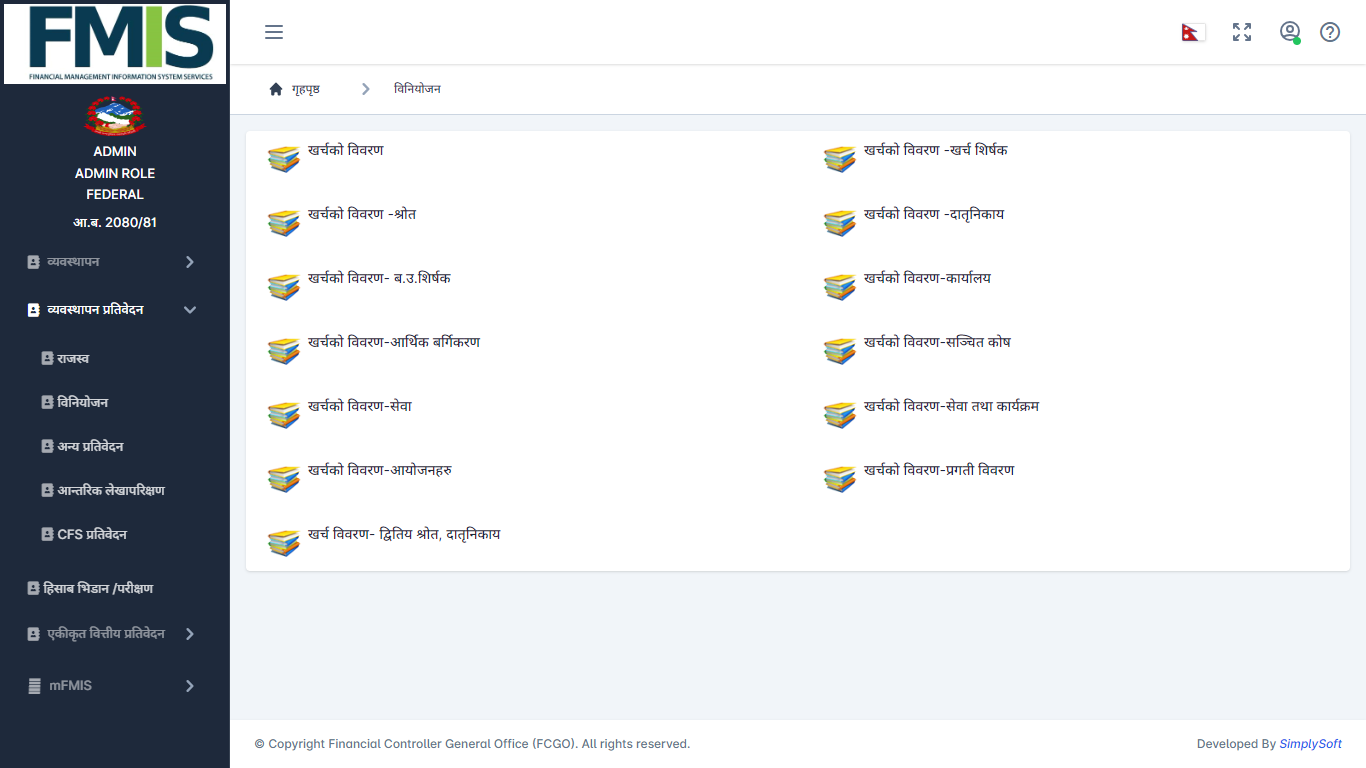The height and width of the screenshot is (768, 1366).
Task: Click the home icon in breadcrumb
Action: coord(276,89)
